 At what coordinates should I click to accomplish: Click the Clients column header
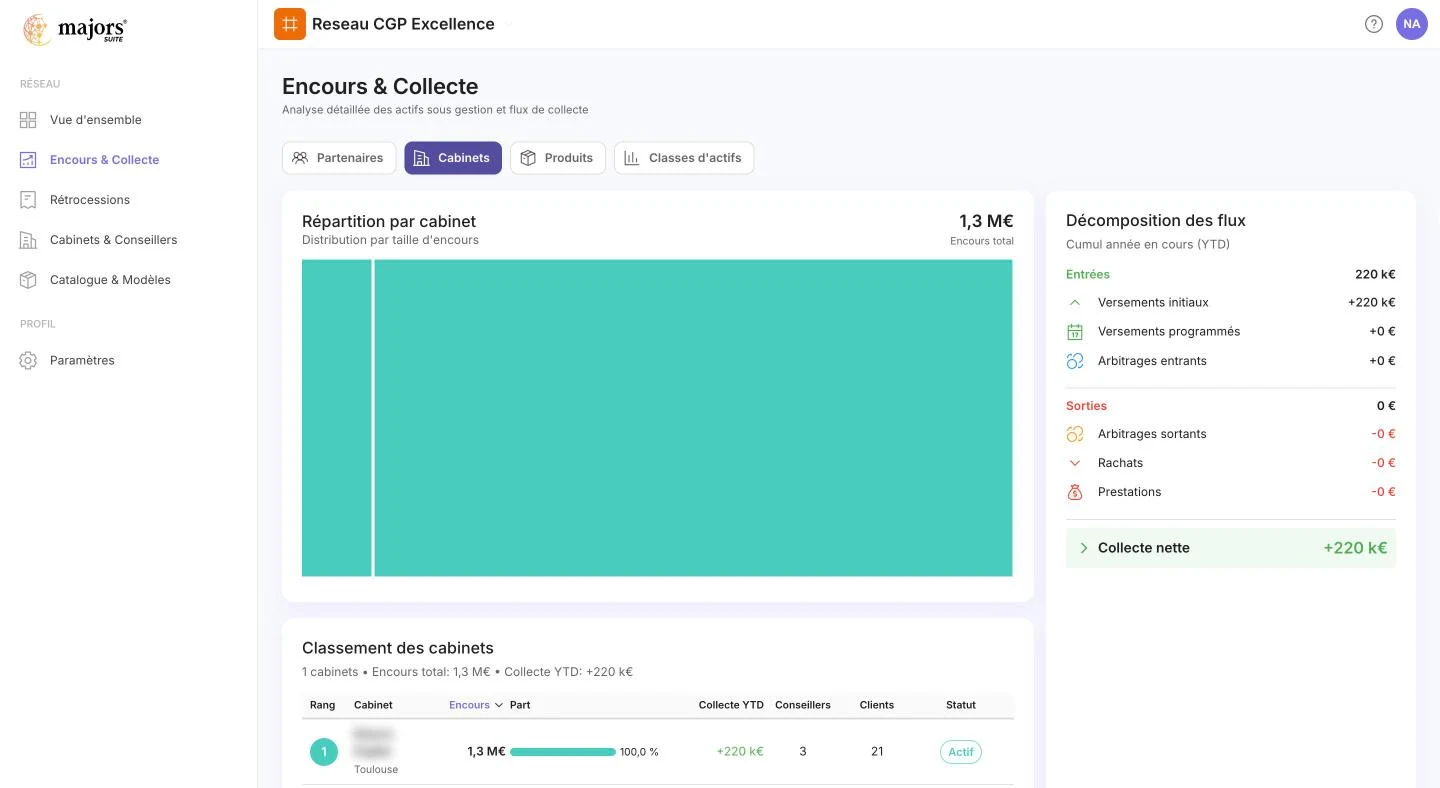877,705
